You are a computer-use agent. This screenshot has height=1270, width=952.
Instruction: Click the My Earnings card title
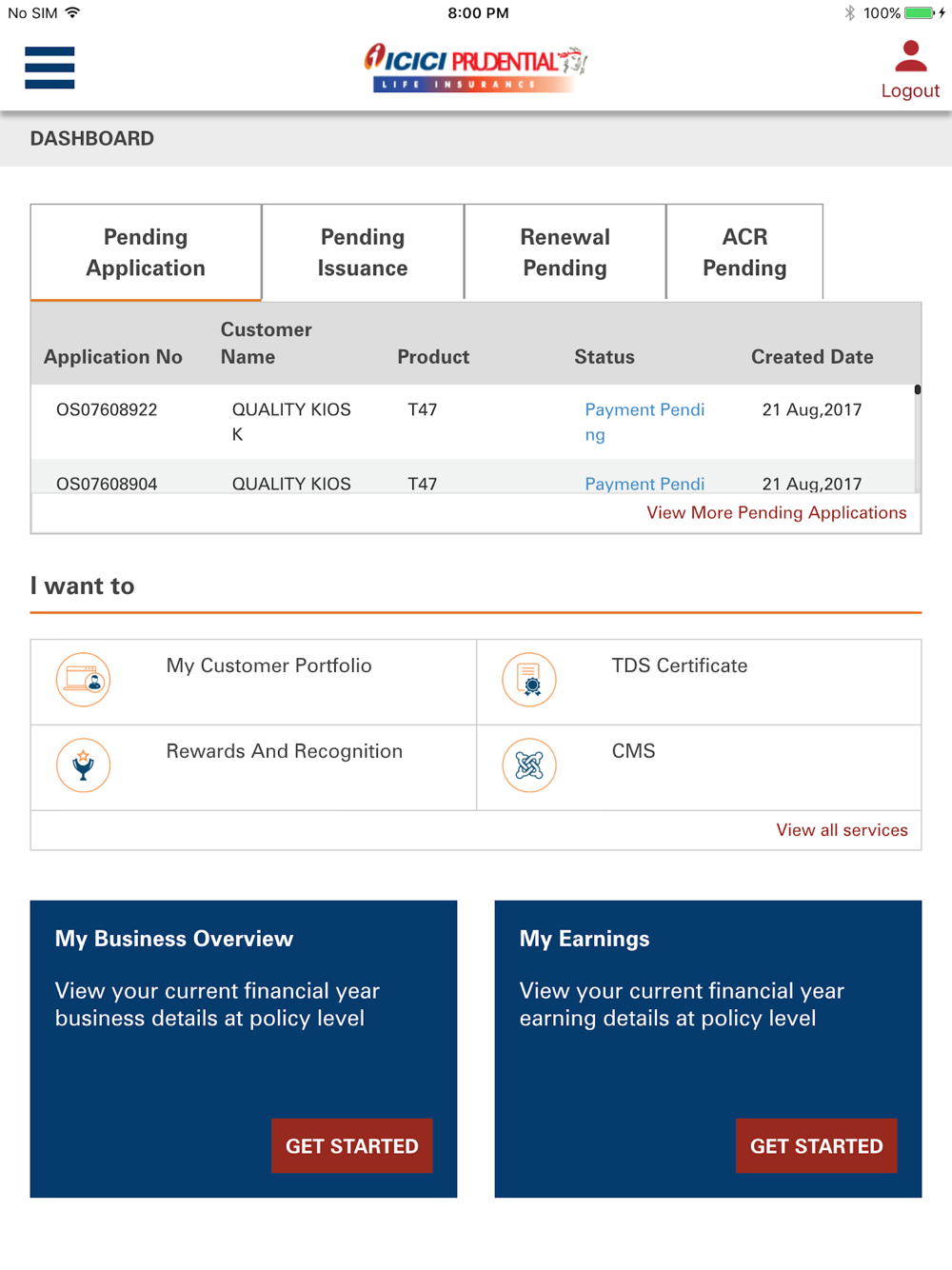pyautogui.click(x=585, y=939)
